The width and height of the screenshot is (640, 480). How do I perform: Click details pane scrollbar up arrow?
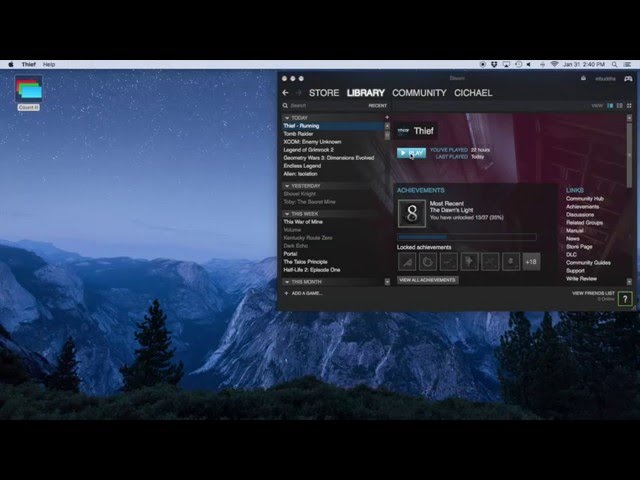point(629,118)
